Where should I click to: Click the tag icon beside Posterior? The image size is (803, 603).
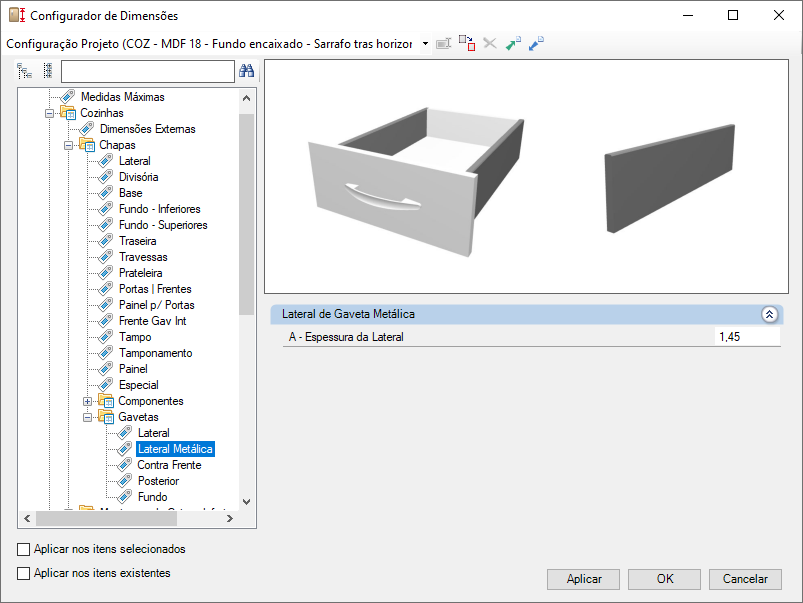pyautogui.click(x=124, y=481)
